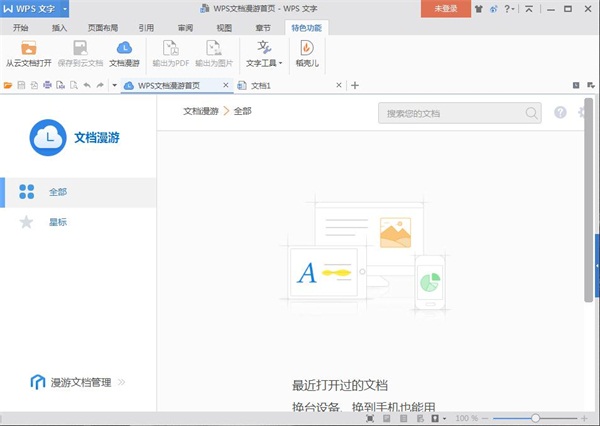The width and height of the screenshot is (600, 426).
Task: Click the undo arrow icon
Action: [x=87, y=85]
